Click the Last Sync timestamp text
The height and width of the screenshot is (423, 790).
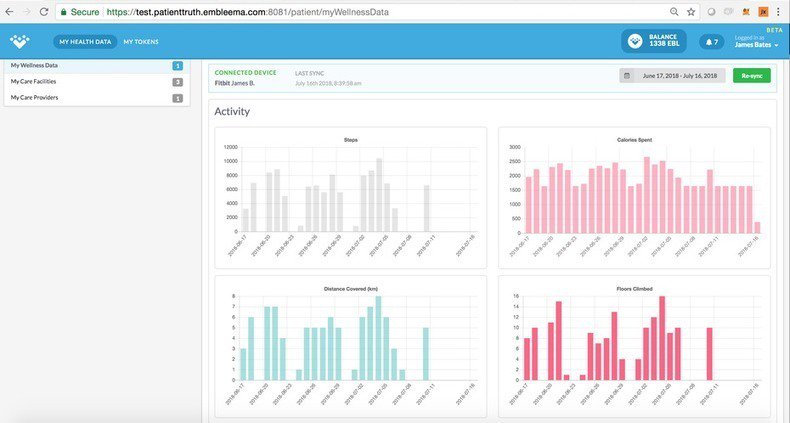click(328, 83)
